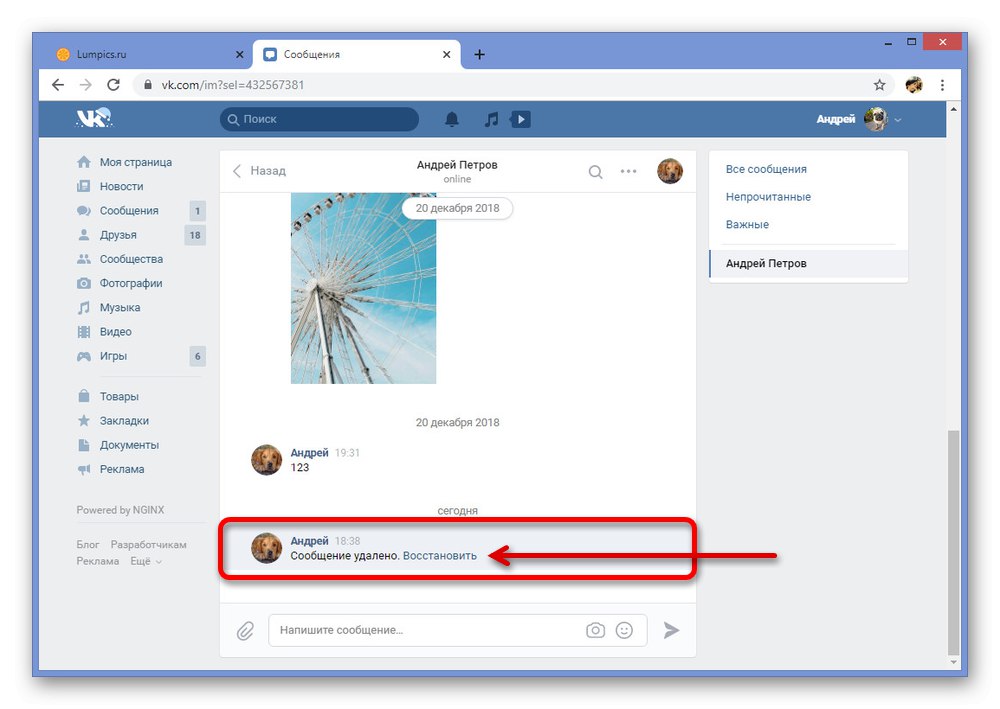Open Документы in sidebar

(x=129, y=445)
